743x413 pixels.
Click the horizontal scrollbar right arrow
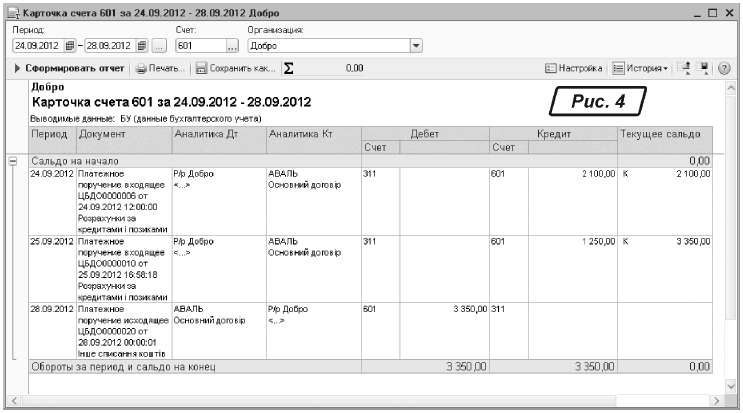(713, 401)
